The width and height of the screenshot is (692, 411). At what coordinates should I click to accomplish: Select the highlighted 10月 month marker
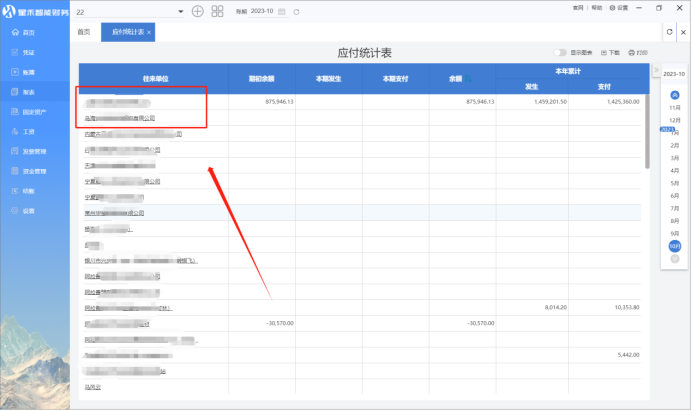click(675, 246)
